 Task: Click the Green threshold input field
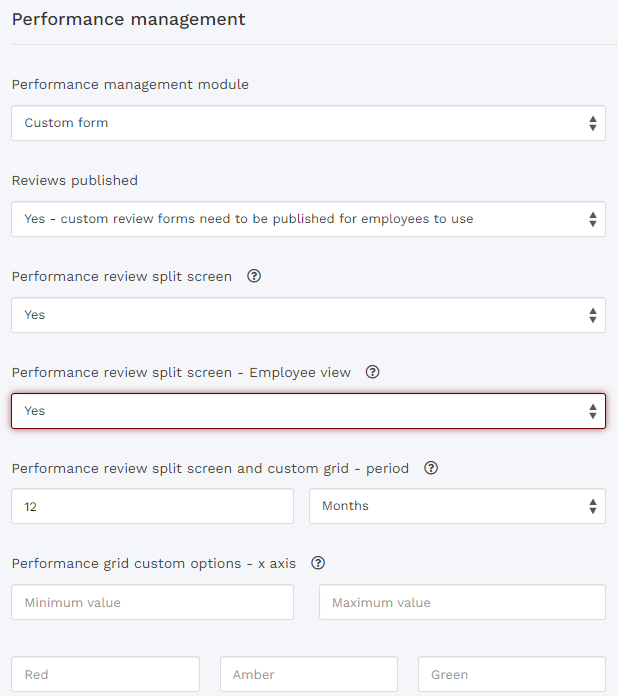[x=511, y=675]
